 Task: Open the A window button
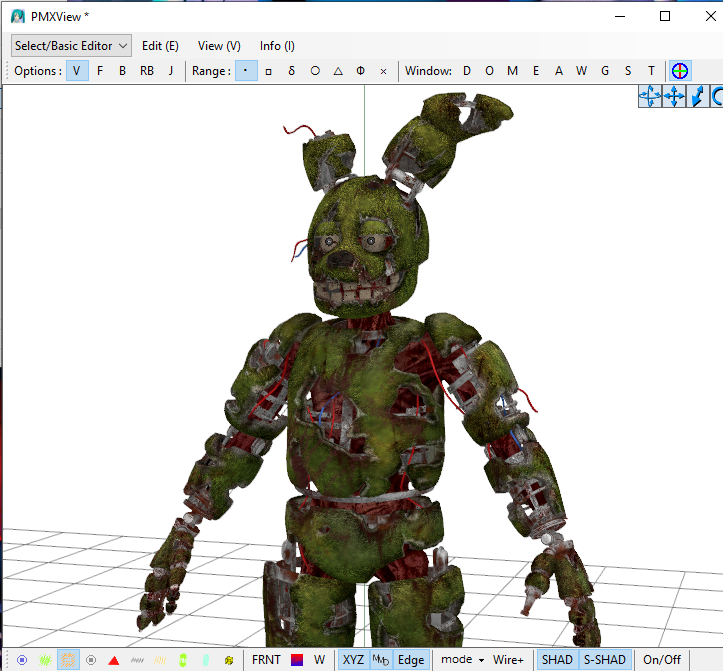point(559,71)
